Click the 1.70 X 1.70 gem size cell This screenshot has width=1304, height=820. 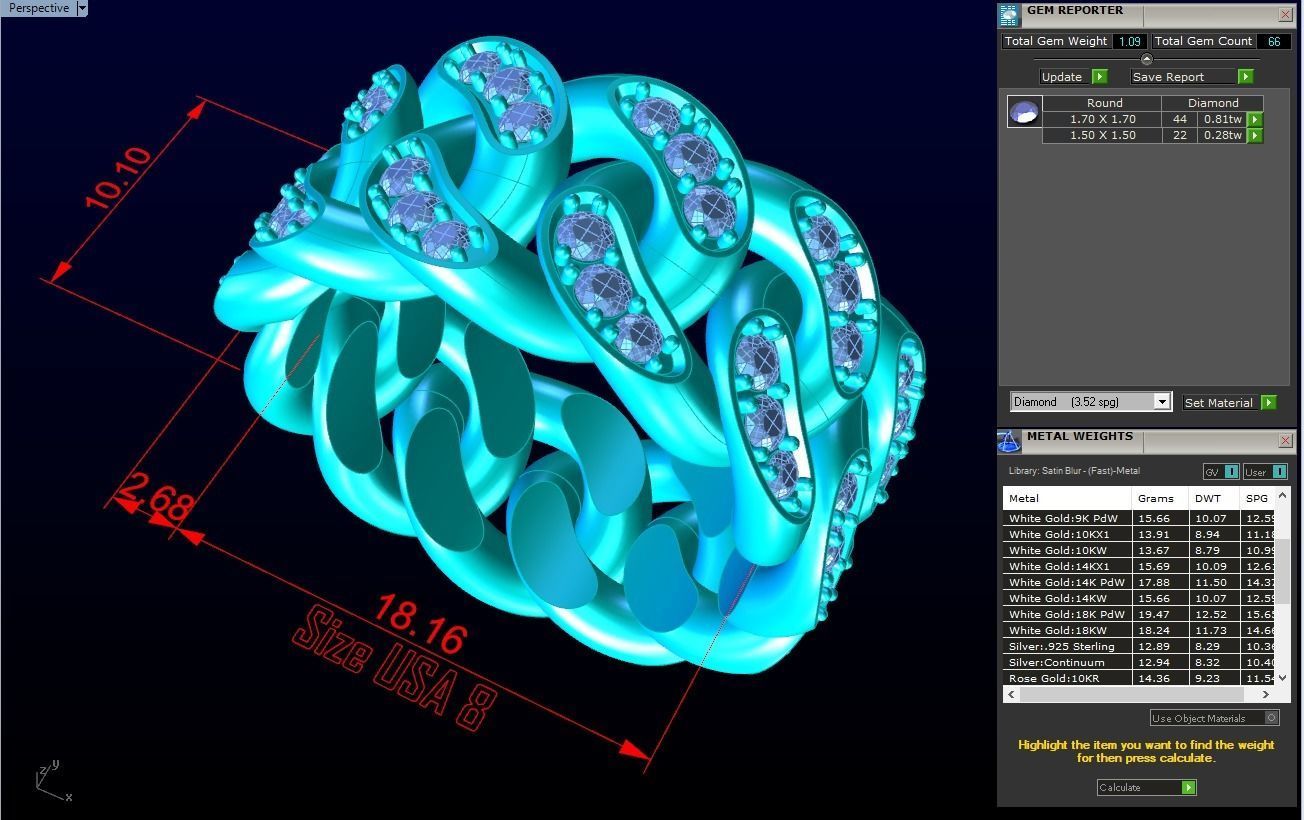click(x=1102, y=119)
